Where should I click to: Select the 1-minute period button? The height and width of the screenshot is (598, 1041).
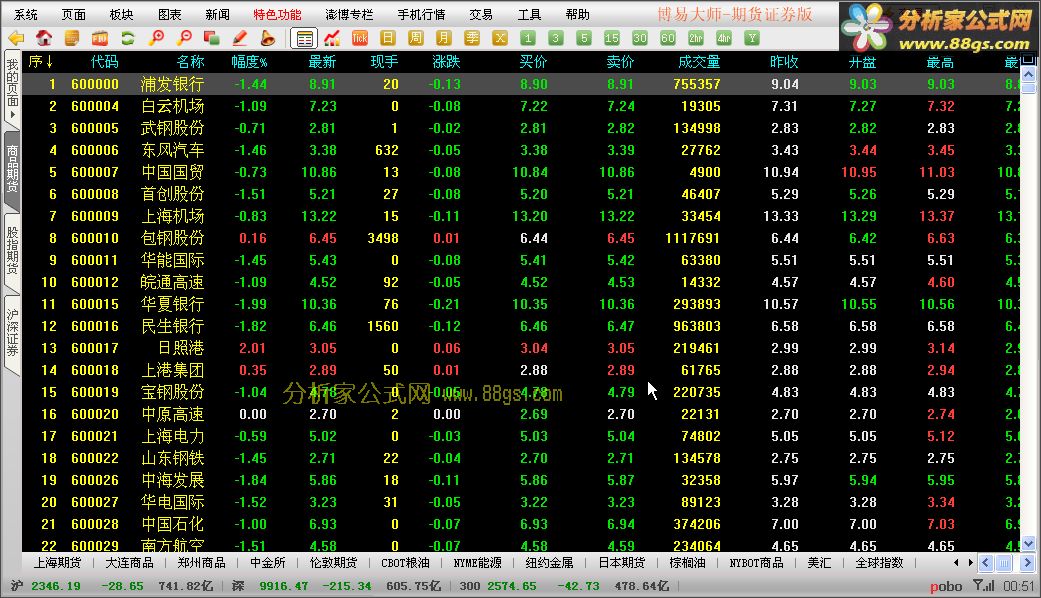(x=528, y=38)
